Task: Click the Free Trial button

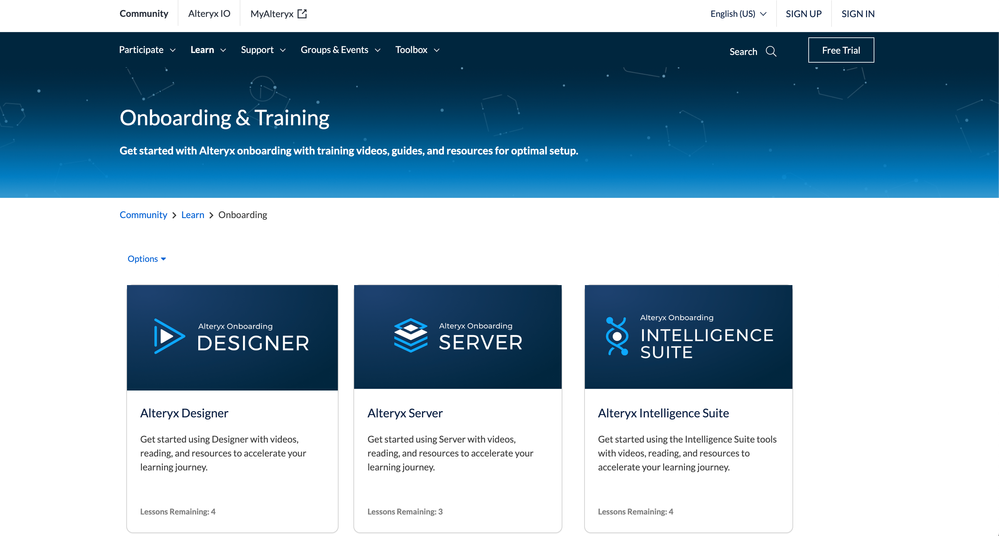Action: [x=841, y=50]
